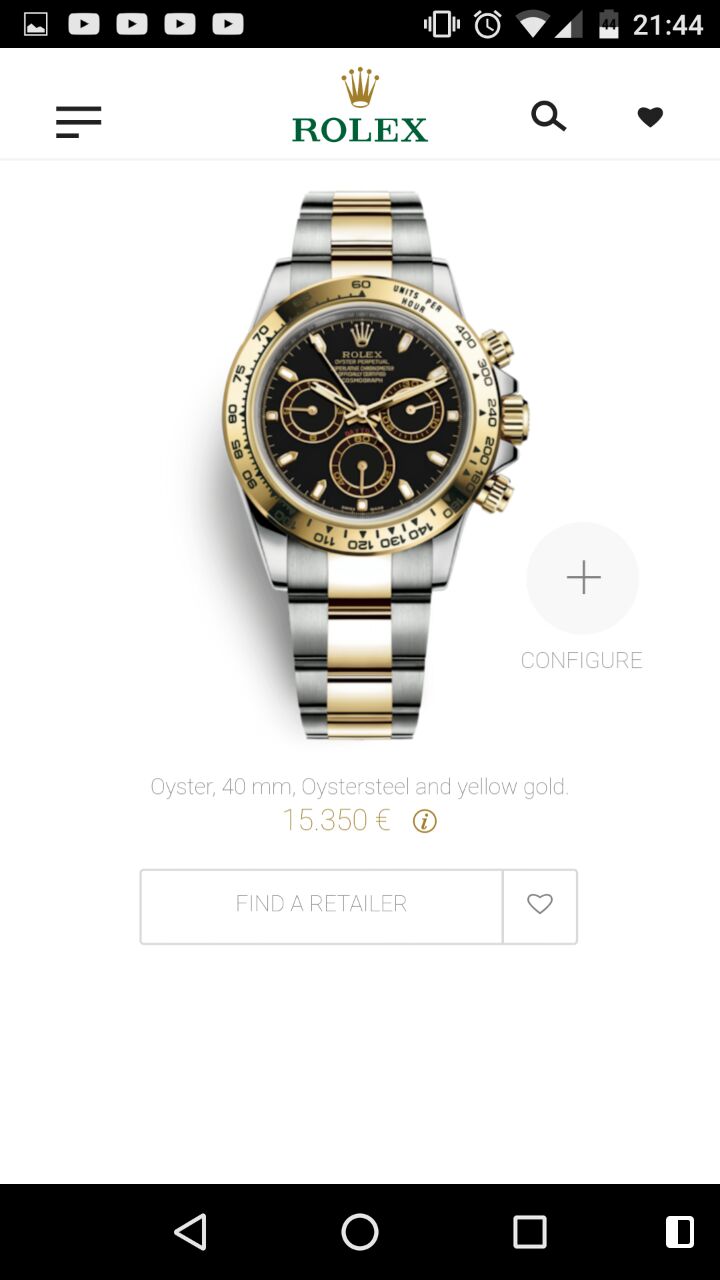Tap first YouTube notification icon in status bar
Image resolution: width=720 pixels, height=1280 pixels.
click(84, 24)
